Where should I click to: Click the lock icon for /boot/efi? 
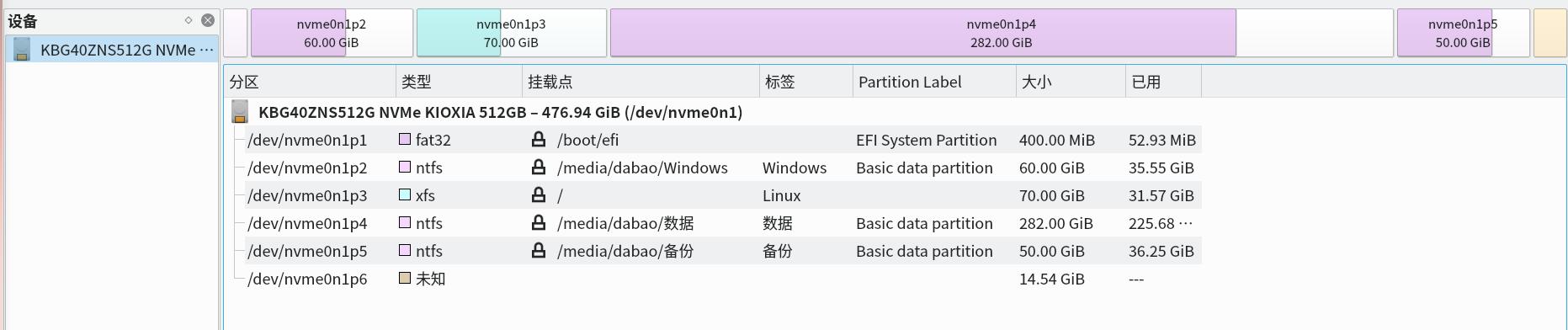(x=539, y=140)
